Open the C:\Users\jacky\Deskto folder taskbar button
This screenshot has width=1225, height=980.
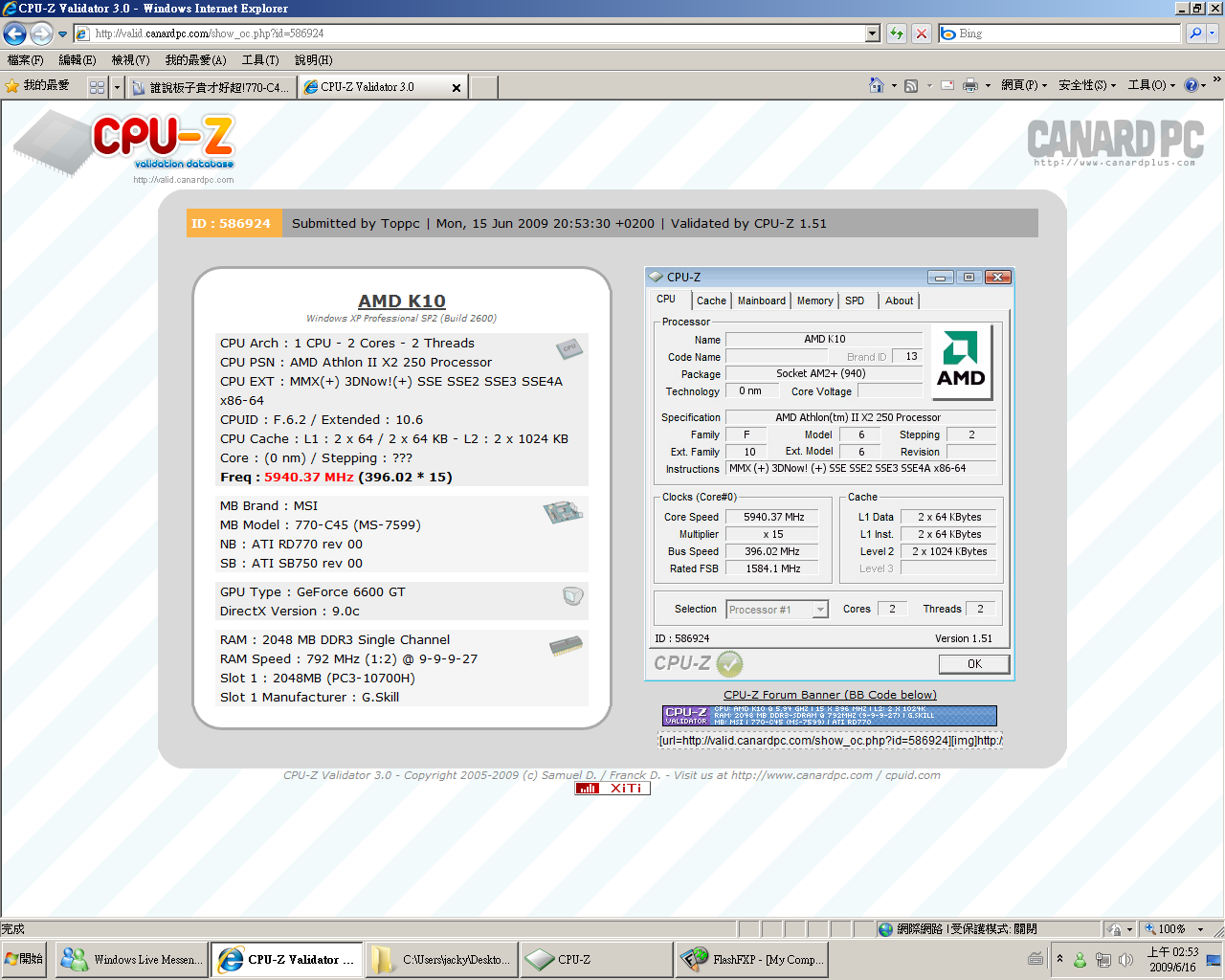(441, 959)
